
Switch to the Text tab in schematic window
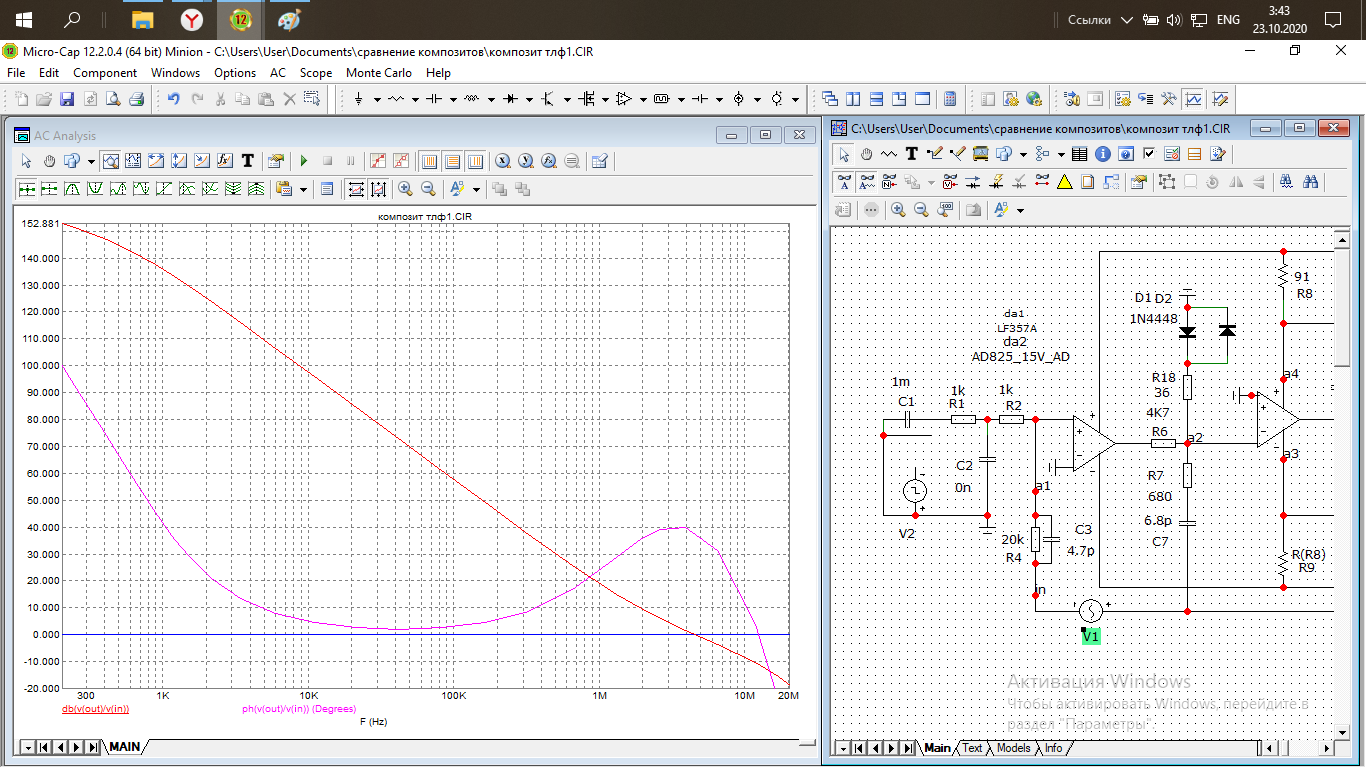point(972,748)
